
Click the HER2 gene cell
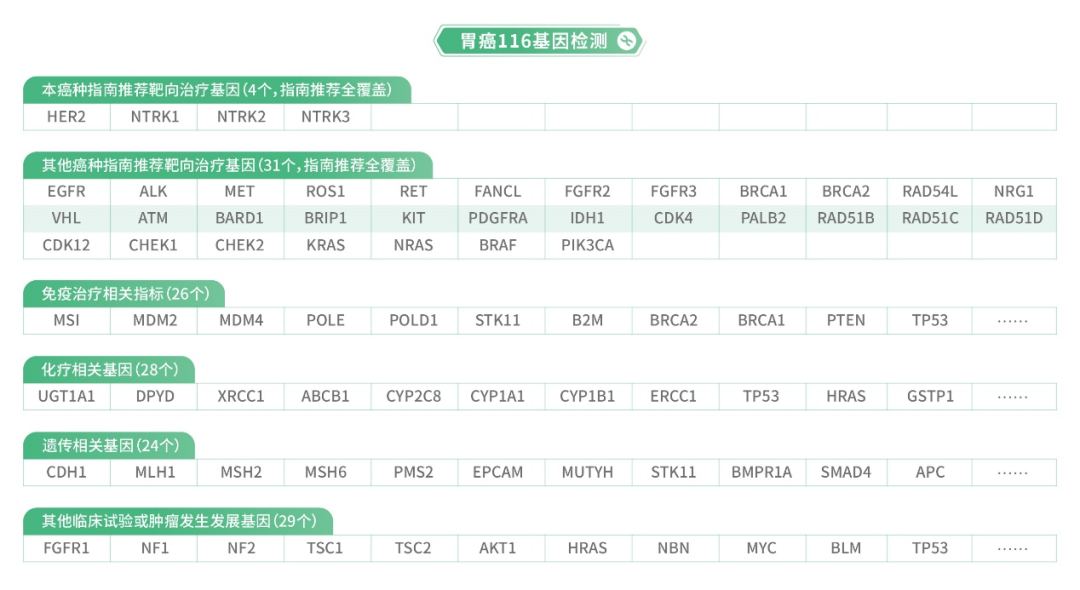(x=67, y=117)
